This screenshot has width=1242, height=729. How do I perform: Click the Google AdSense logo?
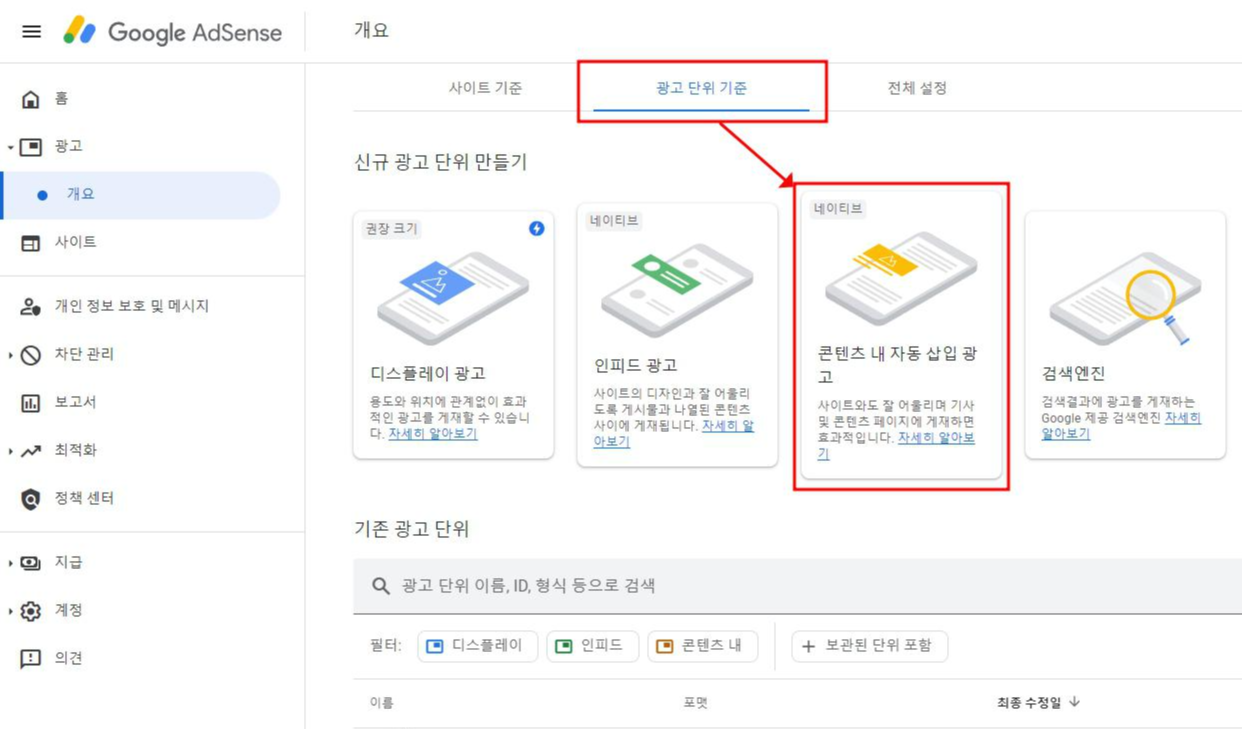(175, 32)
